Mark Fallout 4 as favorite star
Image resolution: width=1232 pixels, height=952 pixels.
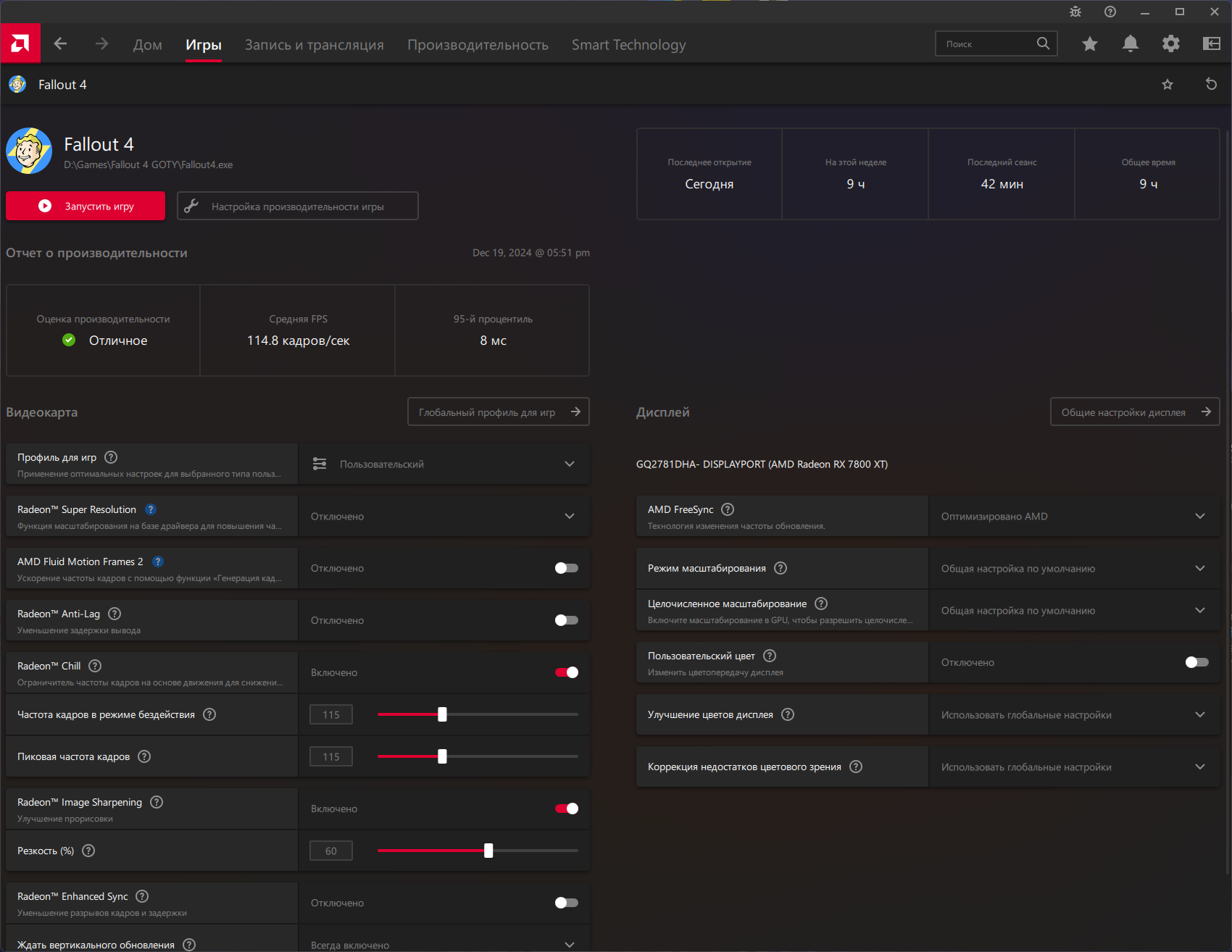[x=1167, y=85]
